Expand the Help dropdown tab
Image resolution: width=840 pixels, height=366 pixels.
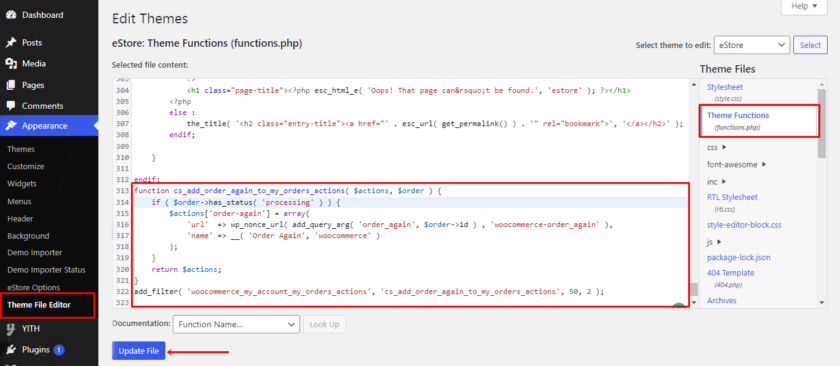tap(804, 7)
